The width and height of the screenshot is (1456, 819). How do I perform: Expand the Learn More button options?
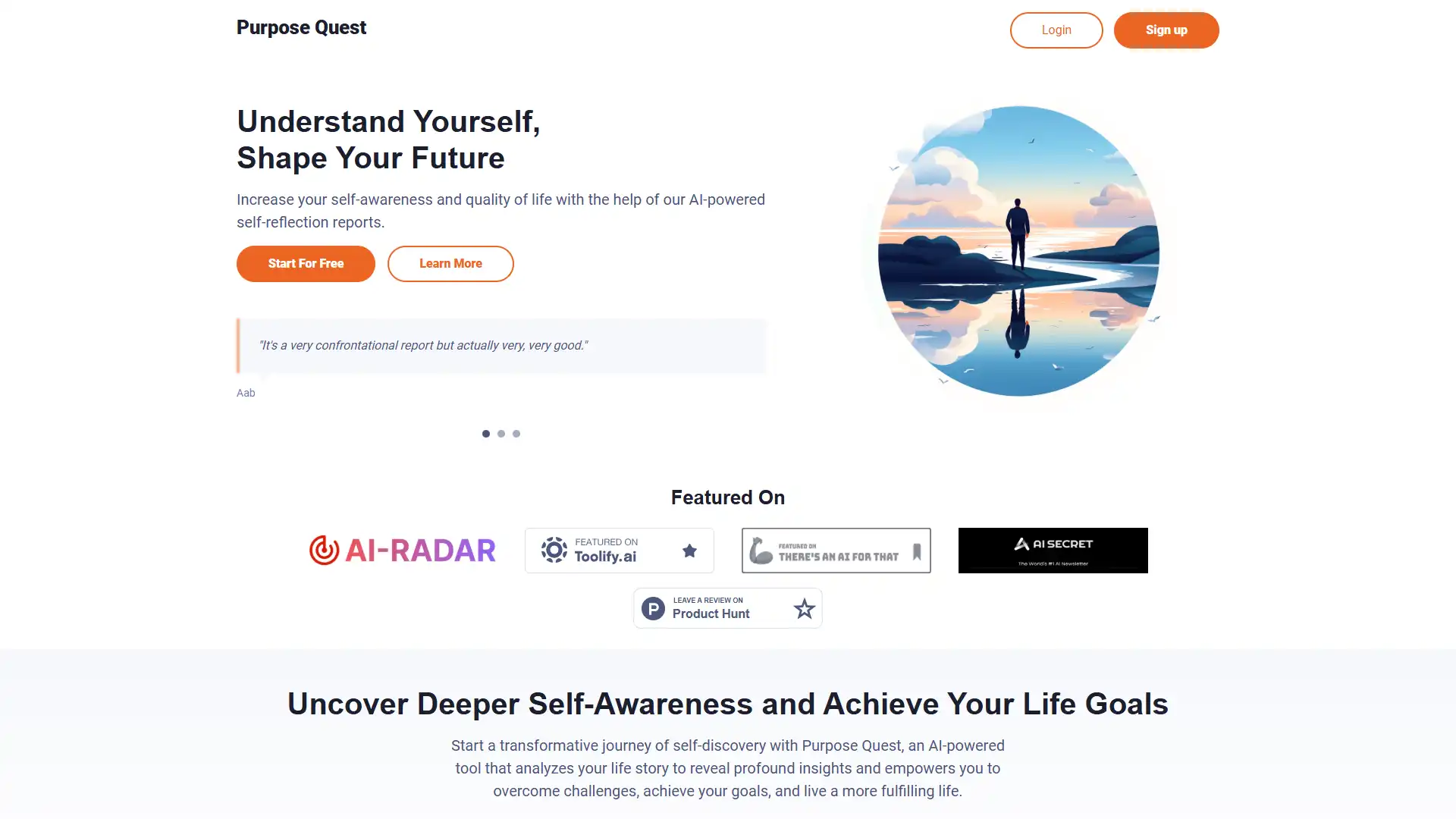[450, 263]
